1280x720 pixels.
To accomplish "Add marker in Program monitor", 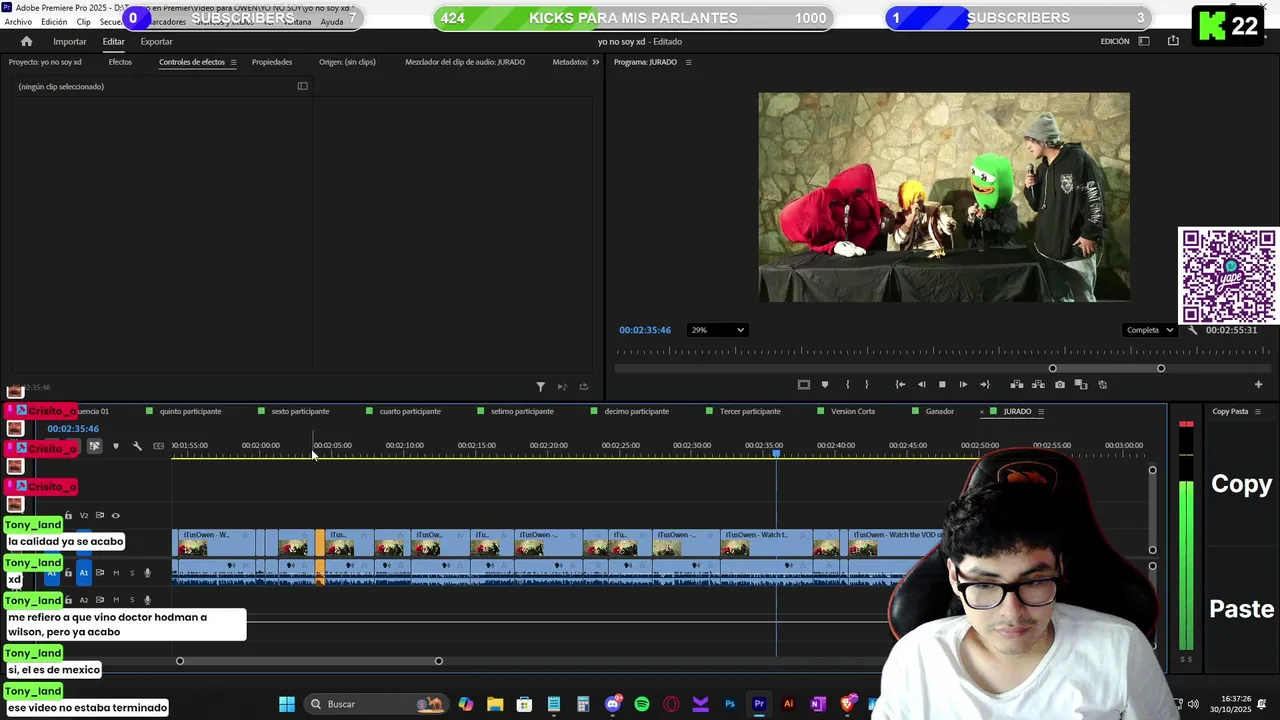I will click(824, 384).
